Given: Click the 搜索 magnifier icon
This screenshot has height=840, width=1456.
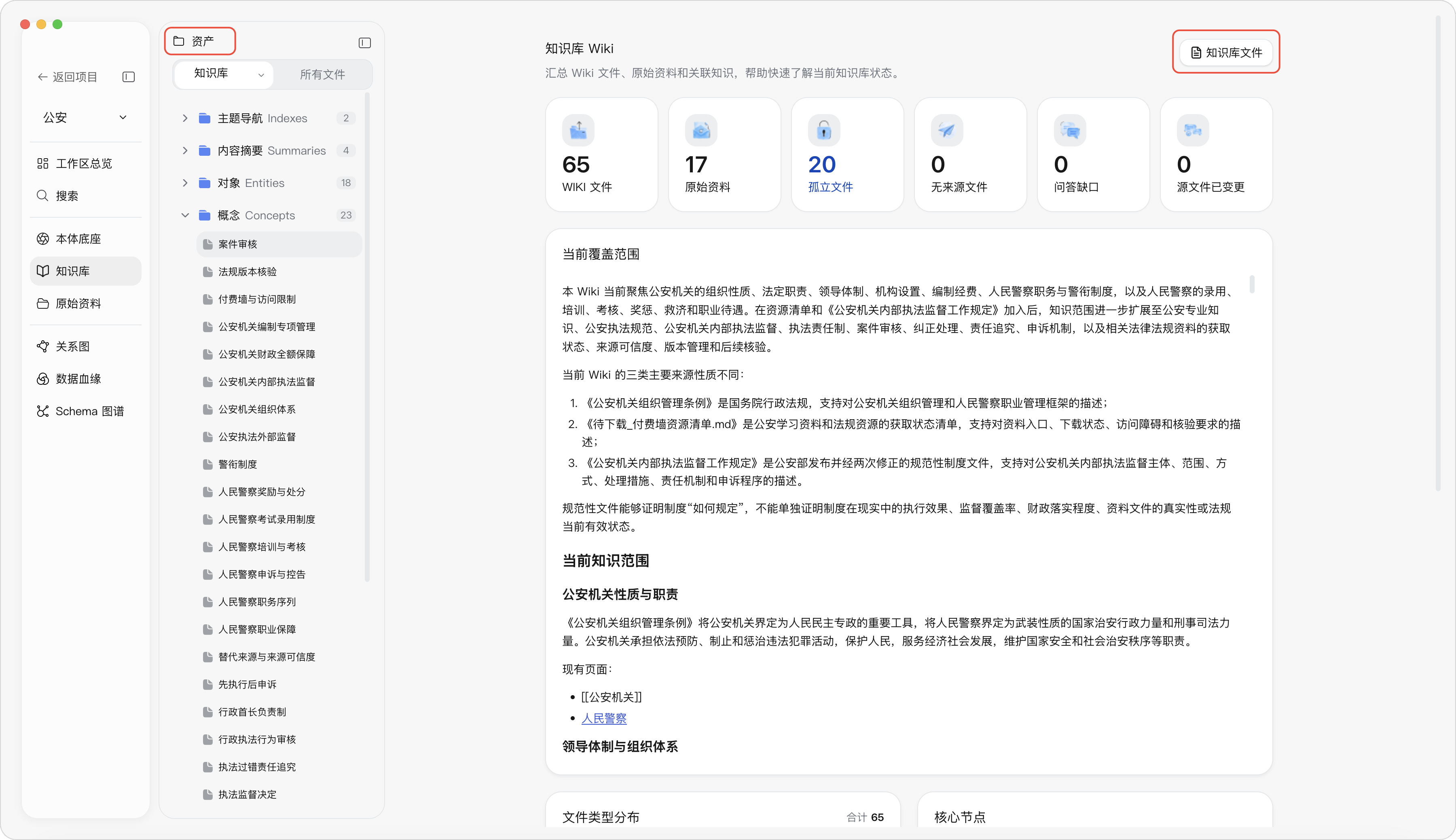Looking at the screenshot, I should click(x=43, y=195).
